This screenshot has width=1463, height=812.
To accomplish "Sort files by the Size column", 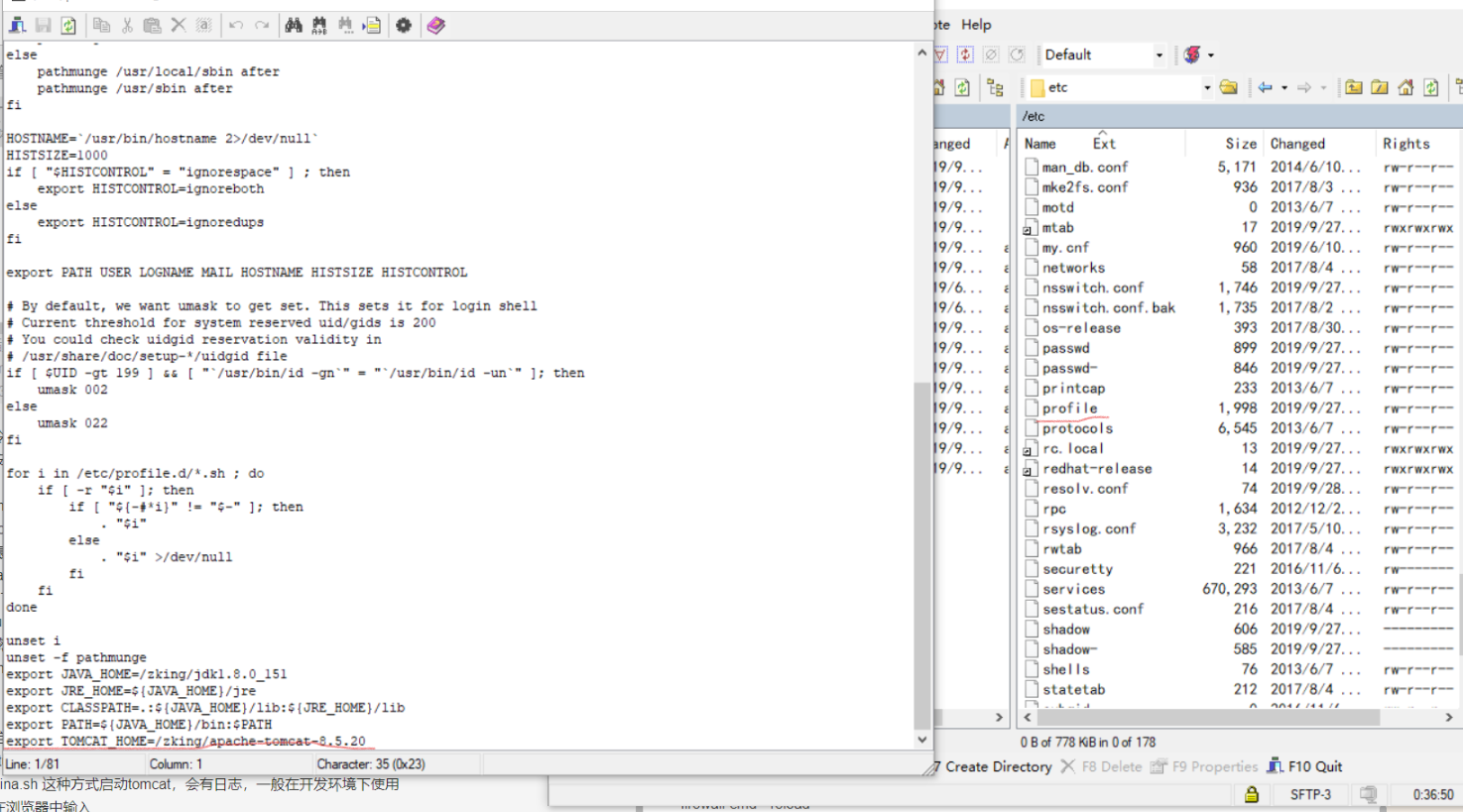I will [x=1241, y=144].
